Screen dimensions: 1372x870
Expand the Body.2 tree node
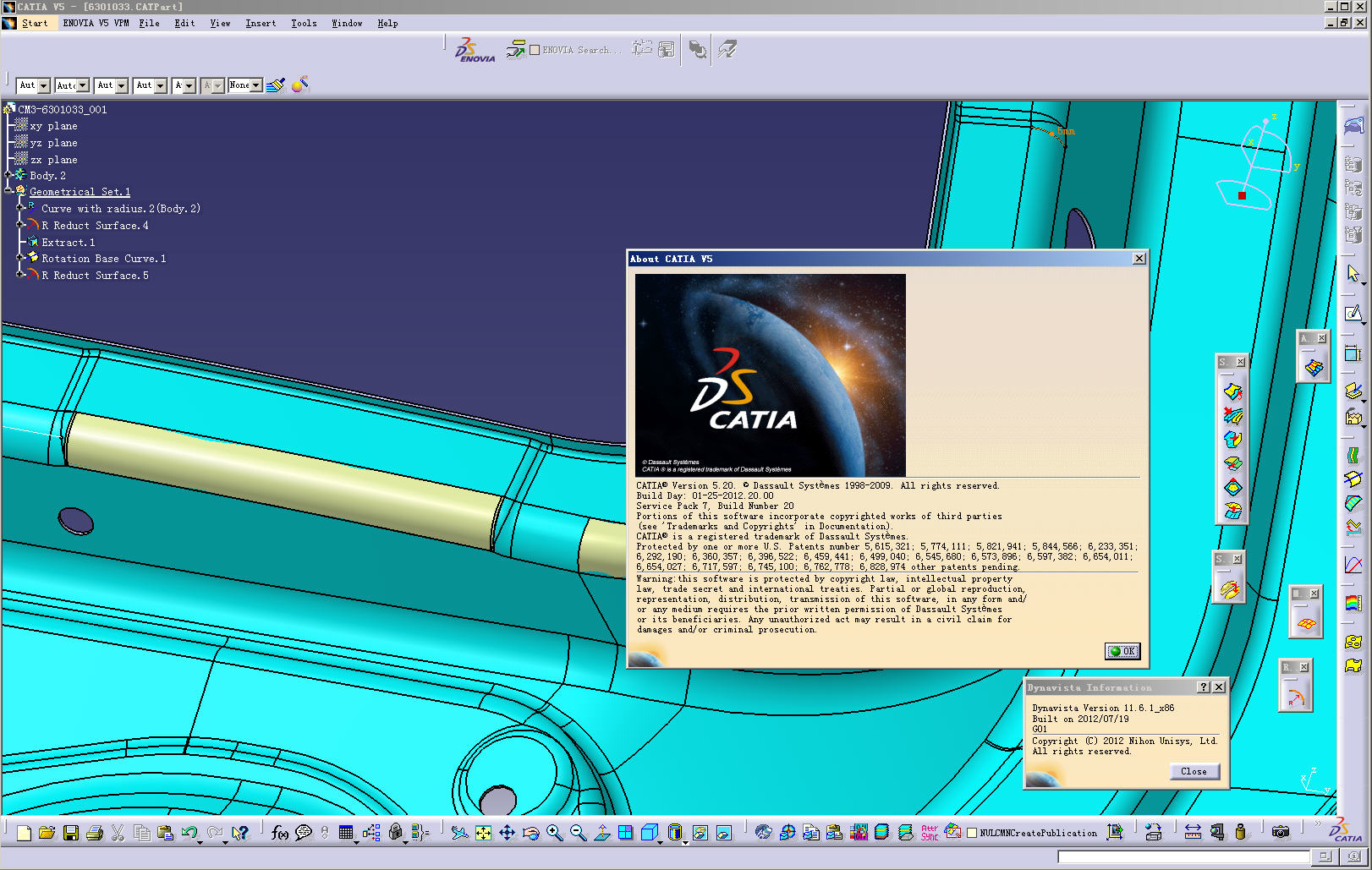tap(8, 176)
